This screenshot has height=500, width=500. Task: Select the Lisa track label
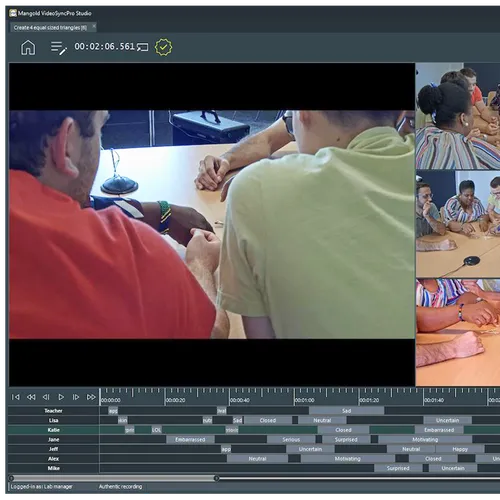pos(53,420)
